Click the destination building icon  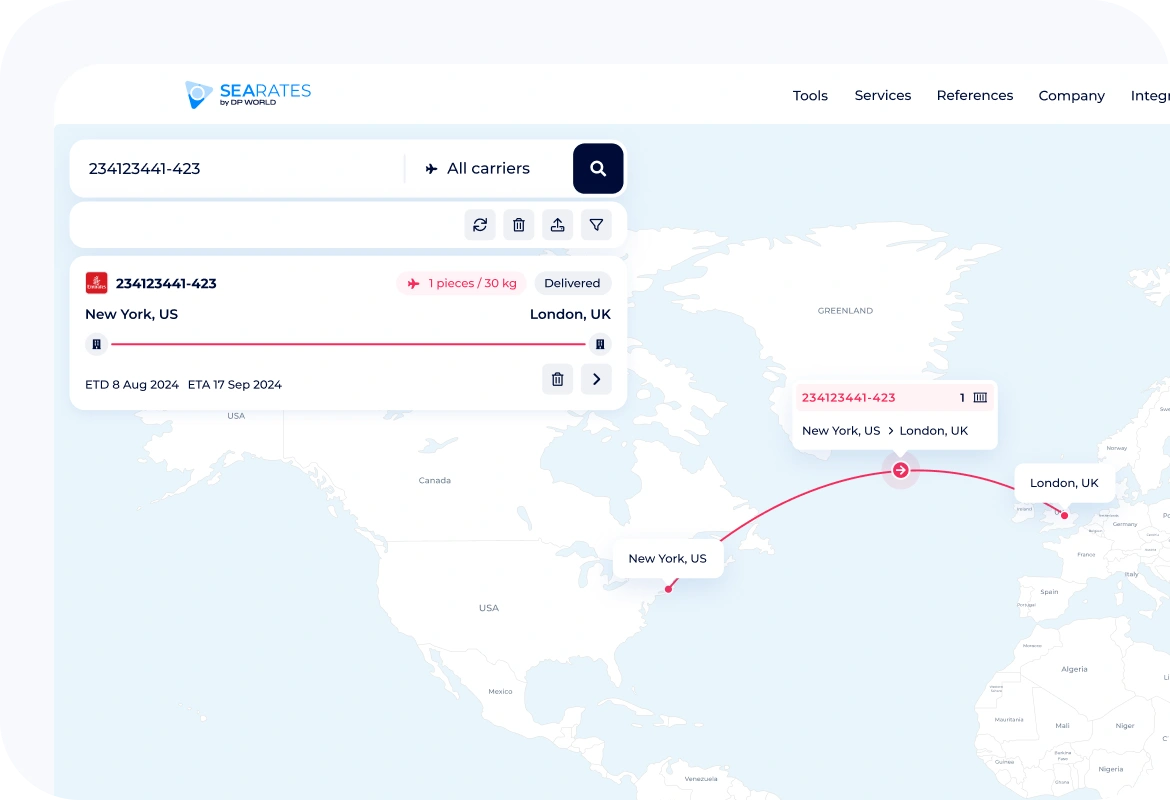tap(600, 344)
